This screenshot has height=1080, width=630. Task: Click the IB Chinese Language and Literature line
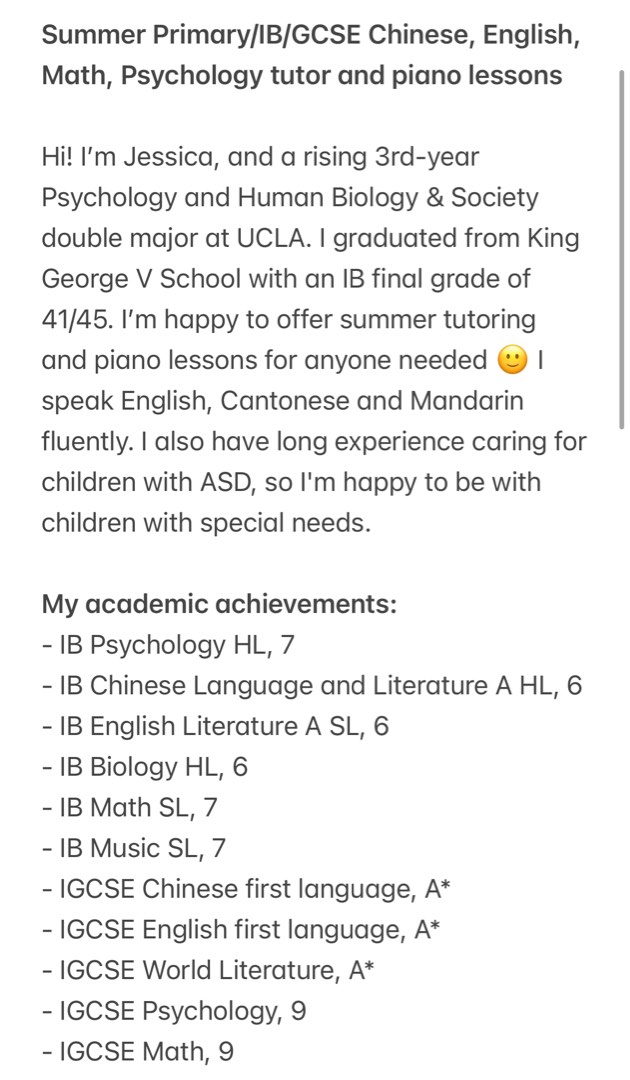pyautogui.click(x=312, y=686)
